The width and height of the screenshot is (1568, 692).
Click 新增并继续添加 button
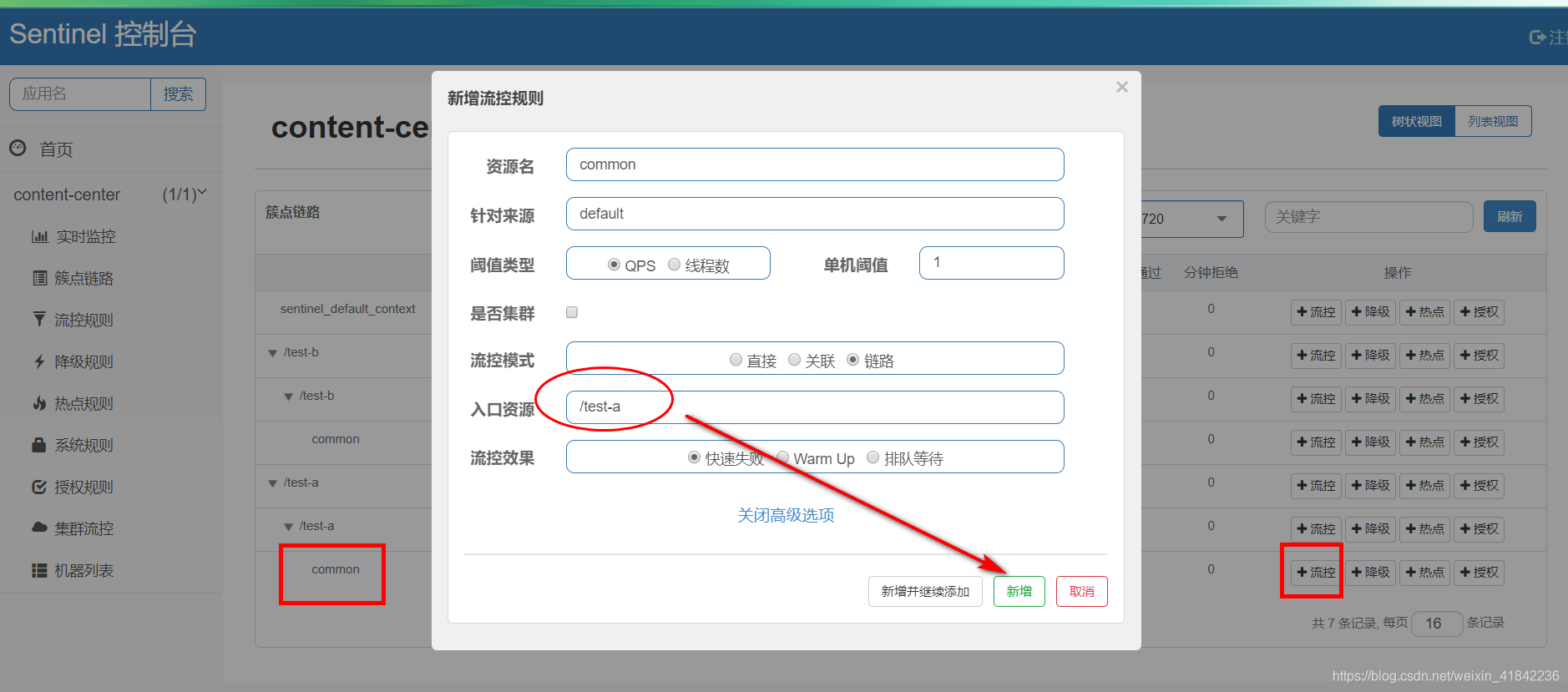(925, 592)
